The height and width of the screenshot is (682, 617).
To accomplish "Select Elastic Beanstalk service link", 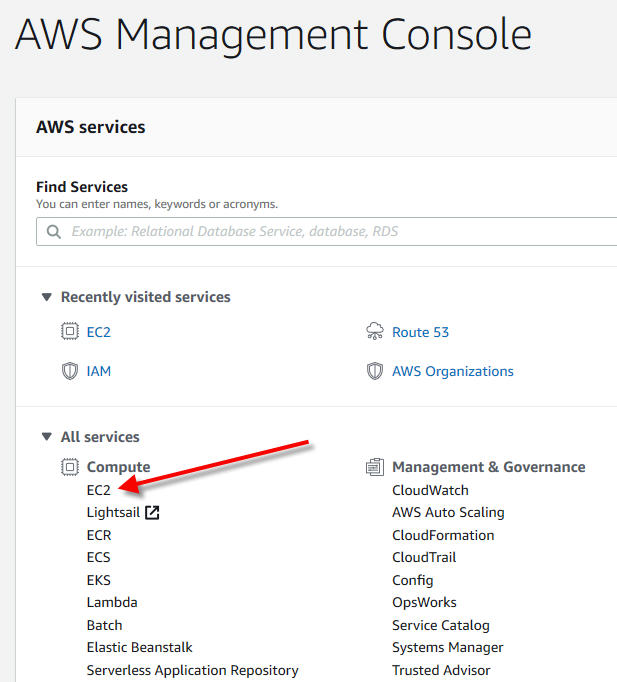I will pos(139,647).
